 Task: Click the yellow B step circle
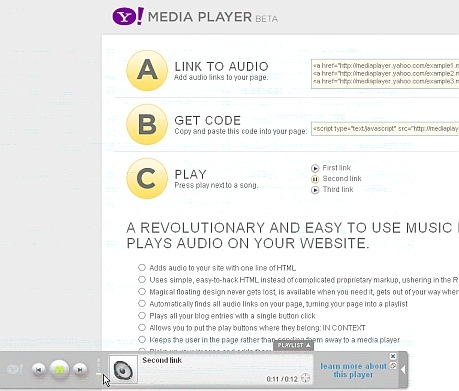tap(147, 124)
